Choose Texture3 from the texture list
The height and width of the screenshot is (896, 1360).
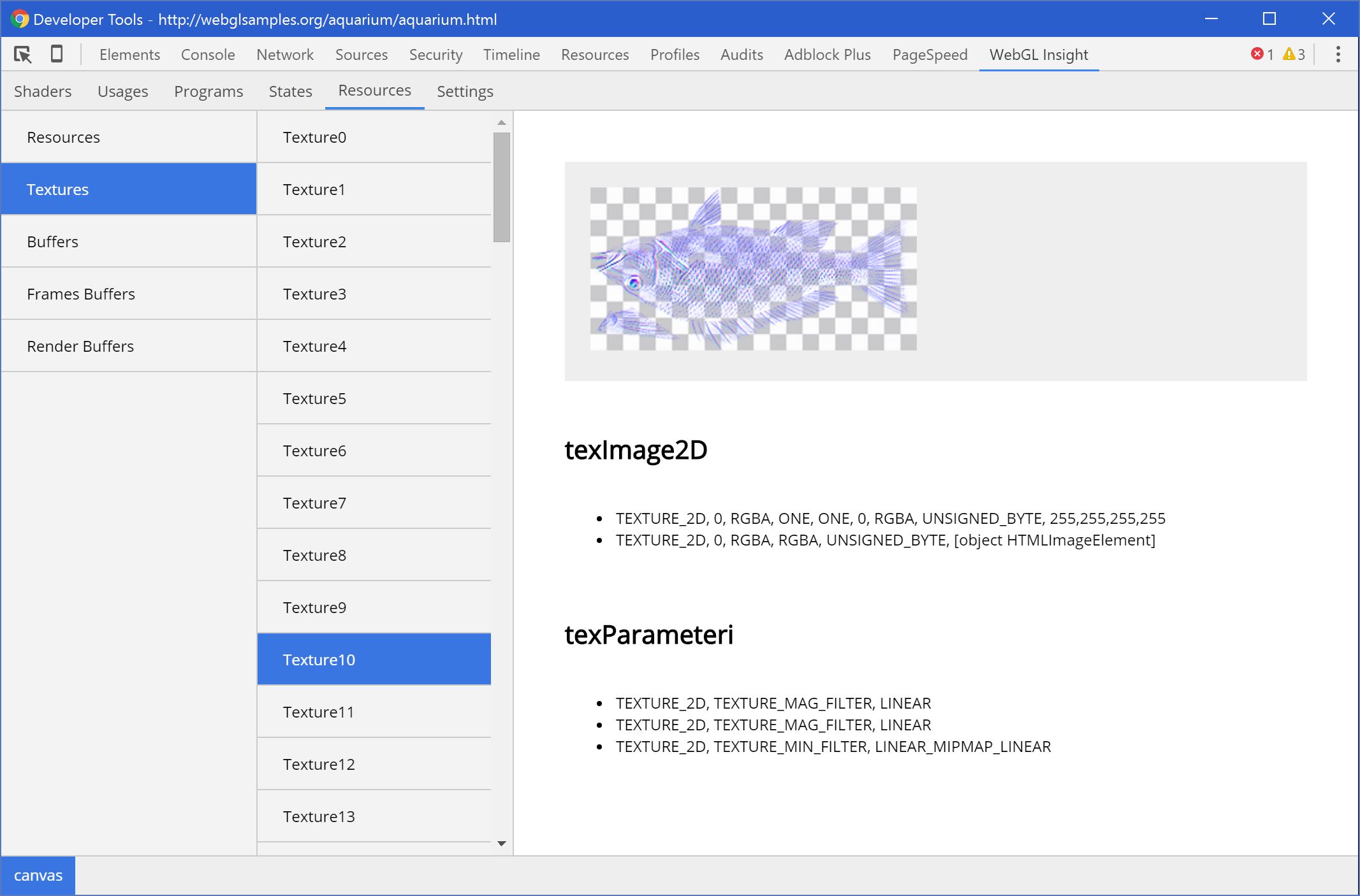pos(314,294)
